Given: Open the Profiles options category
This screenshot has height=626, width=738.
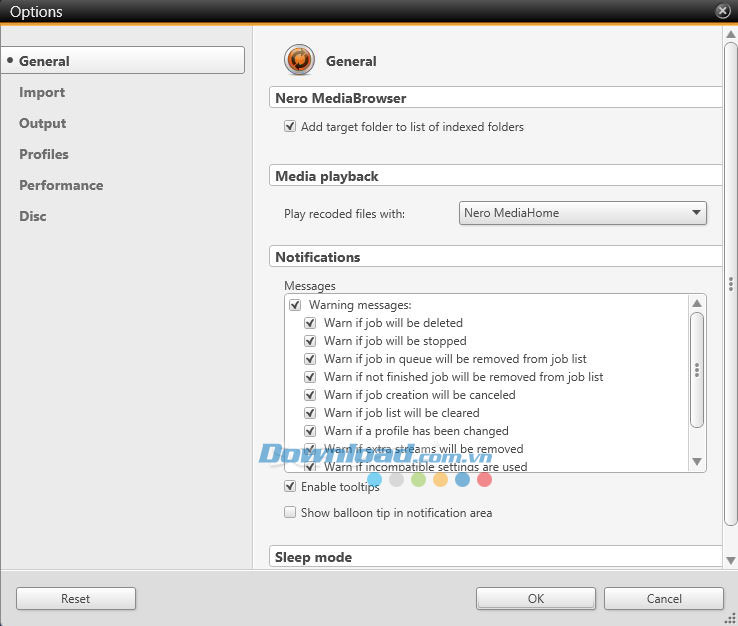Looking at the screenshot, I should click(x=44, y=154).
